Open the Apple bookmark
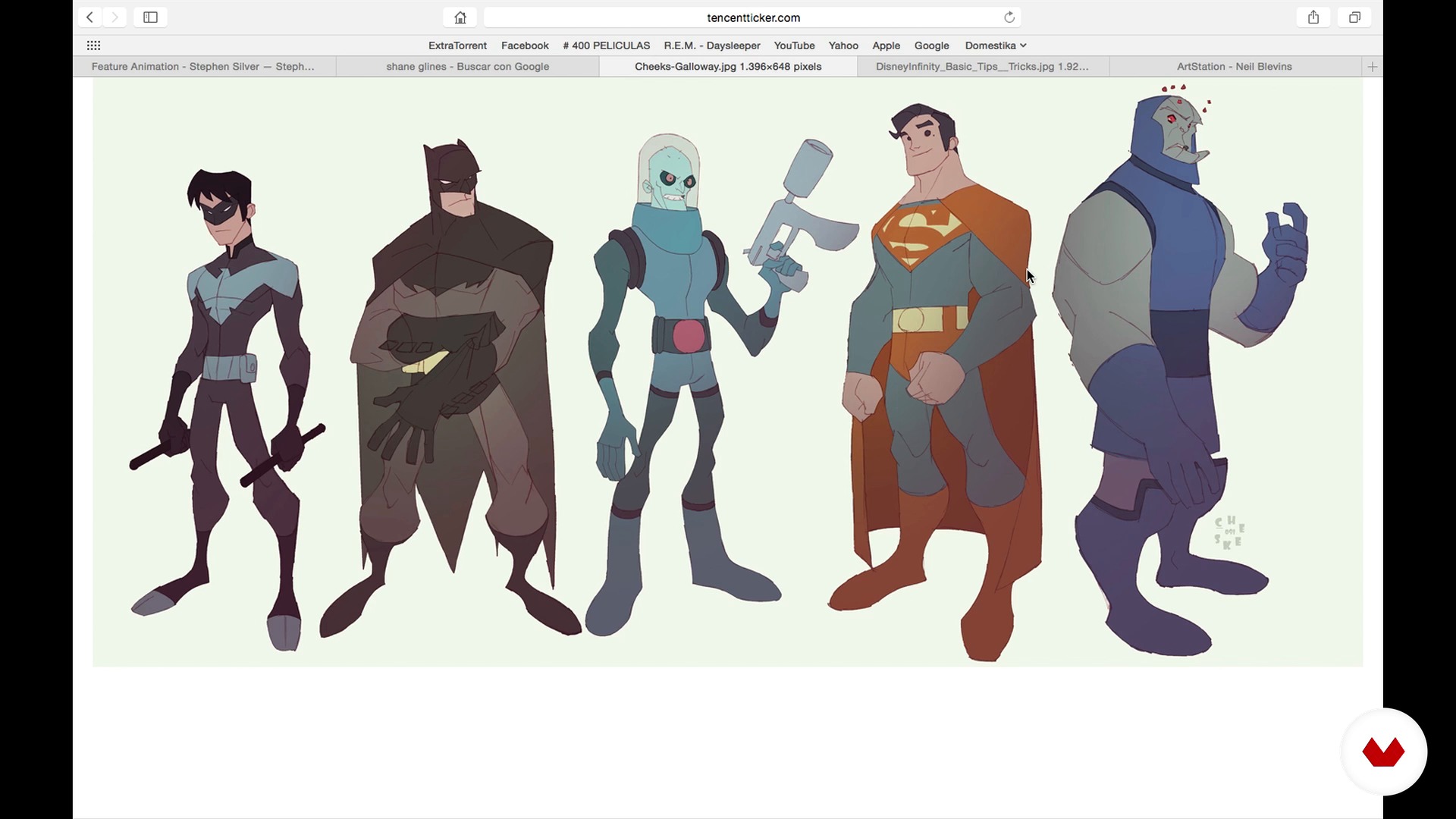 [x=886, y=45]
